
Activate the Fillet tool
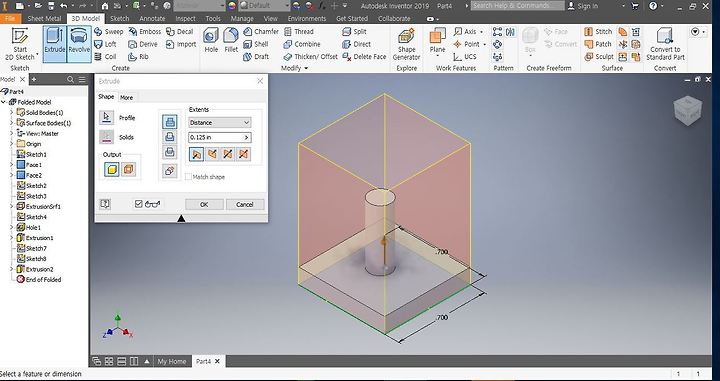point(231,40)
